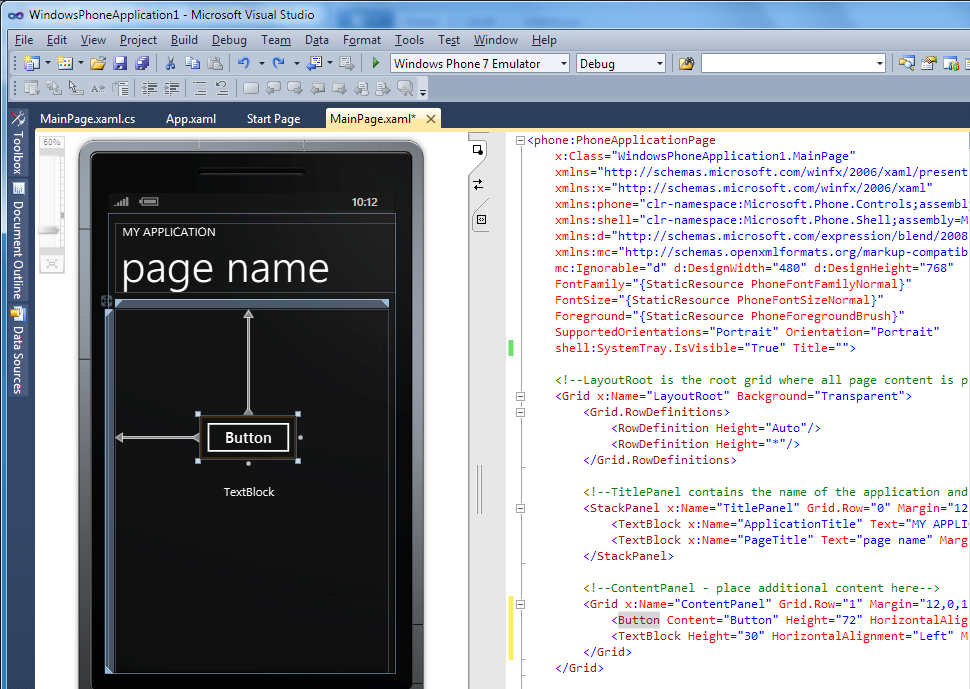This screenshot has height=689, width=970.
Task: Save the current file with Save icon
Action: coord(120,63)
